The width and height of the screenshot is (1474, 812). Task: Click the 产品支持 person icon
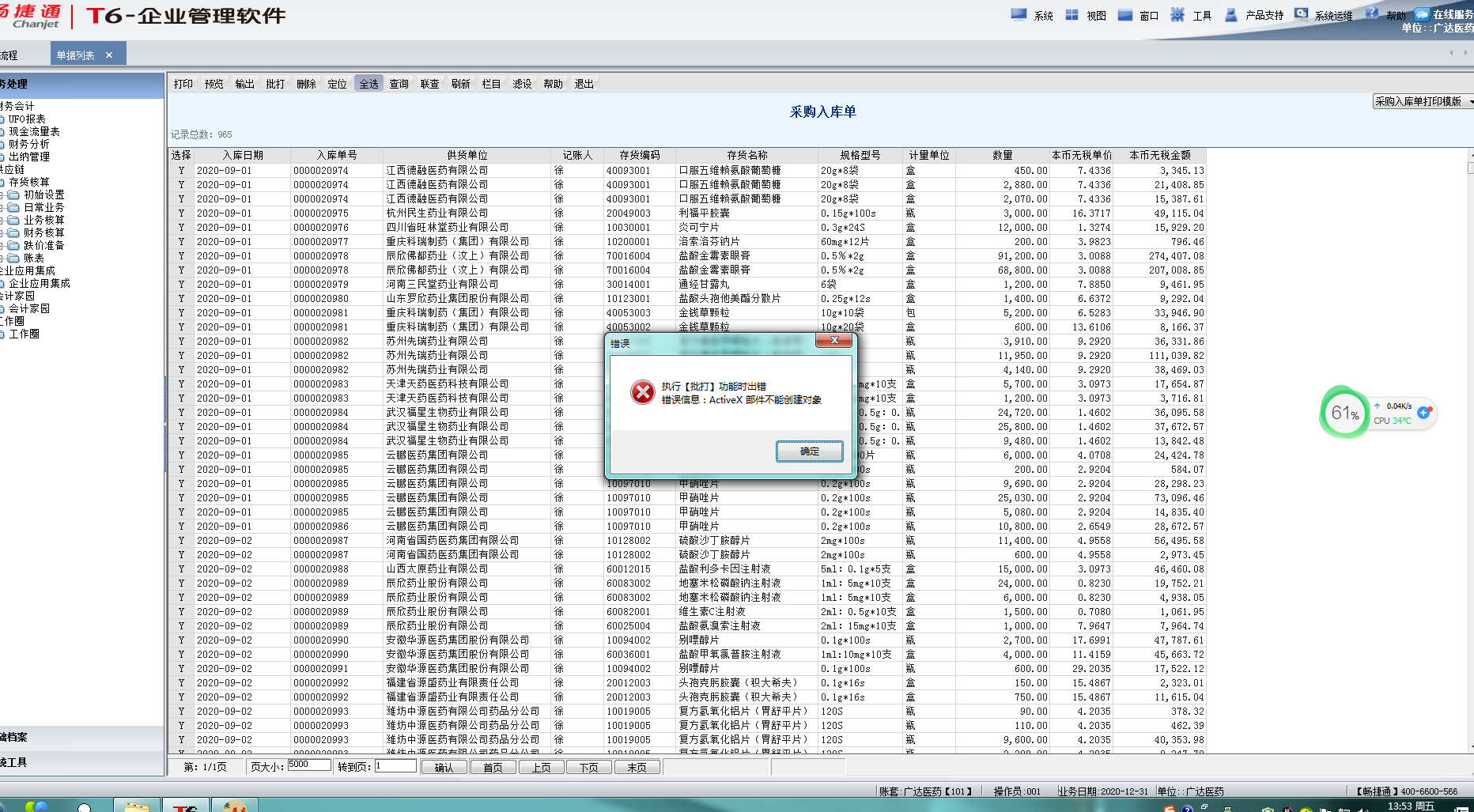[1230, 14]
